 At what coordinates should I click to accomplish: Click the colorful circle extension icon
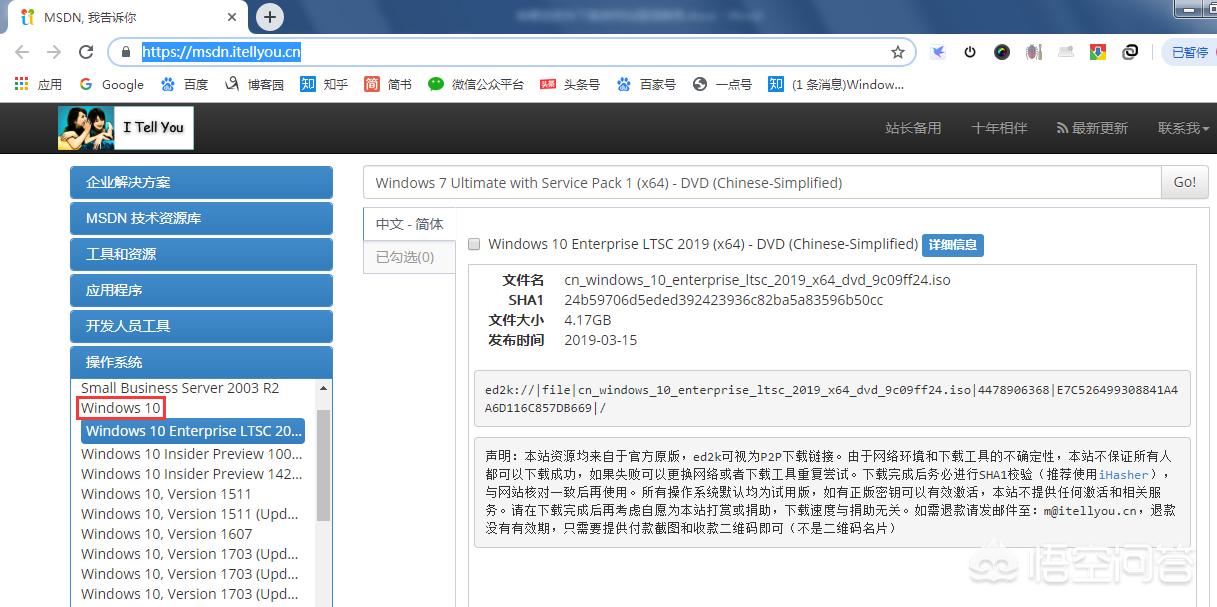click(x=1001, y=52)
